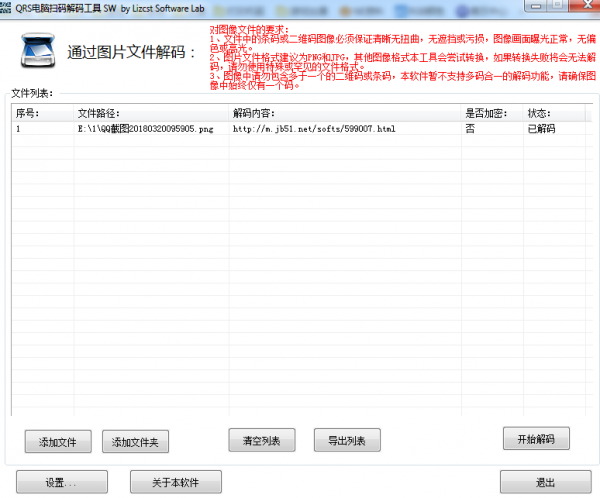Select file path E:\1\QQ截图20180320095905.png
Screen dimensions: 600x498
[145, 129]
